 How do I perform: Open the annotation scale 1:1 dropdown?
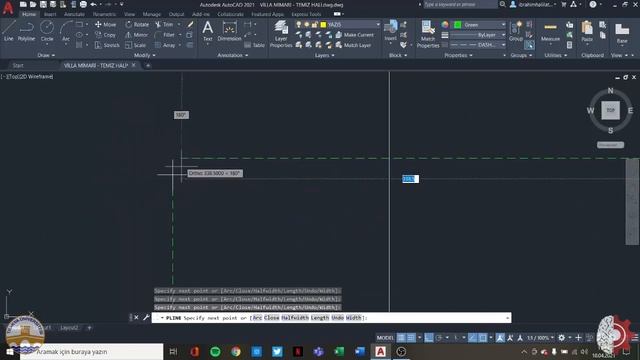(540, 338)
